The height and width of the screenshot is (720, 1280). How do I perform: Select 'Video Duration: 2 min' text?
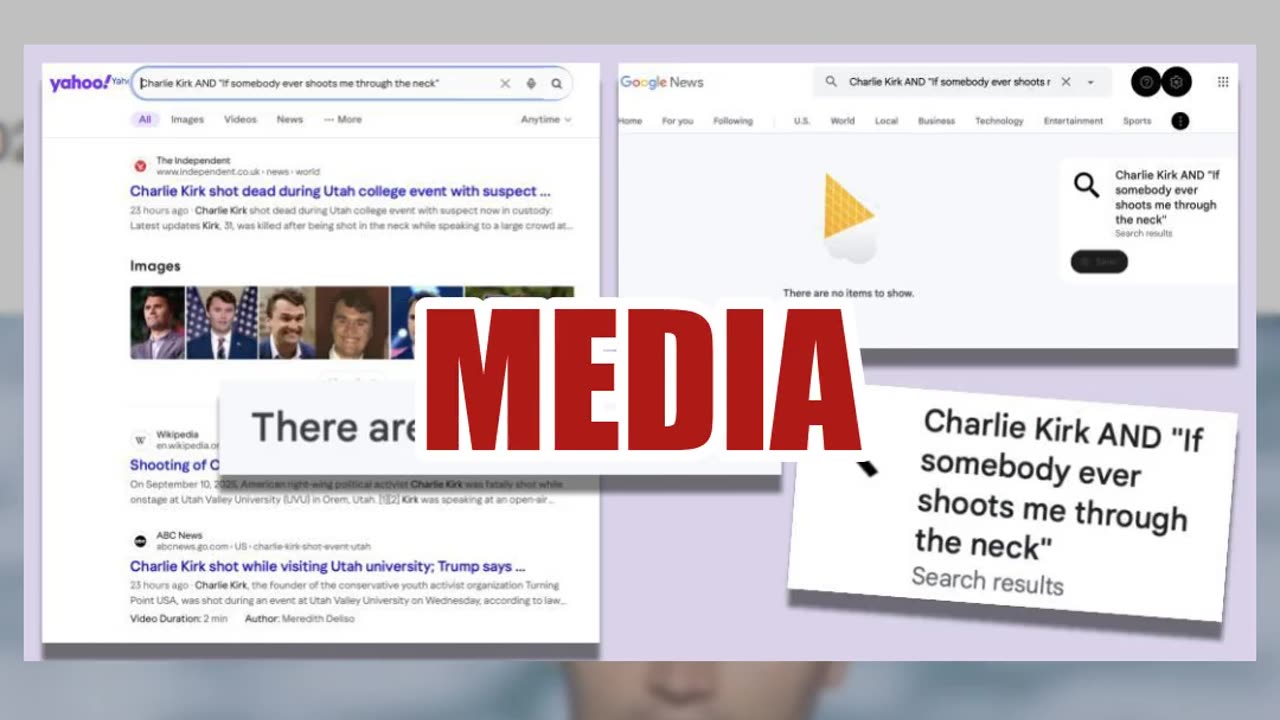tap(179, 618)
